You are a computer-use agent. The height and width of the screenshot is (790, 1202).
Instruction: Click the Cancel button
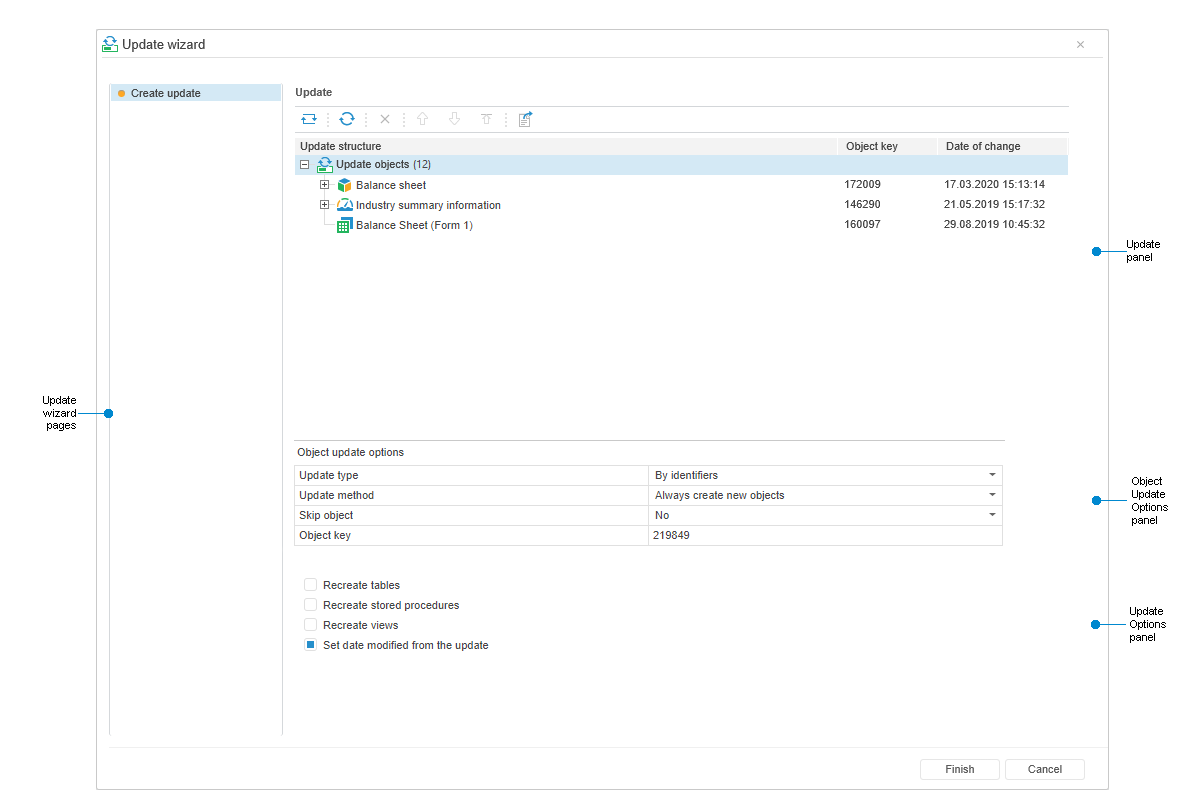[x=1044, y=769]
